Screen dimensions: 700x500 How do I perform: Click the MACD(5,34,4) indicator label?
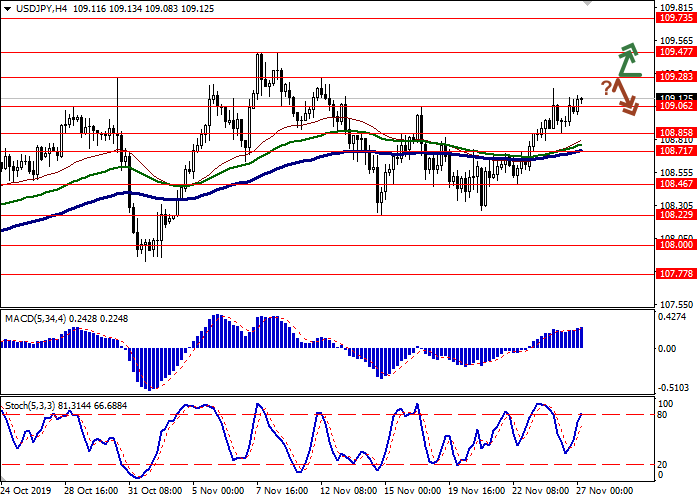(34, 318)
